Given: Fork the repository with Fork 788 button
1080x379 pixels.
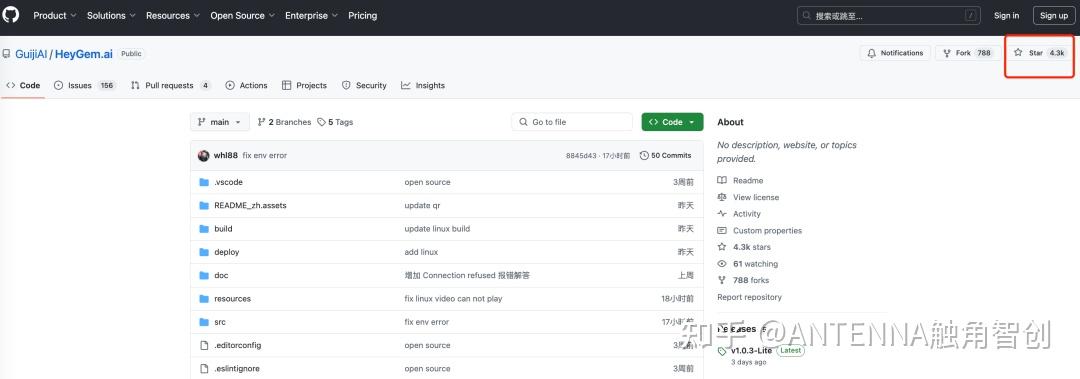Looking at the screenshot, I should [968, 53].
